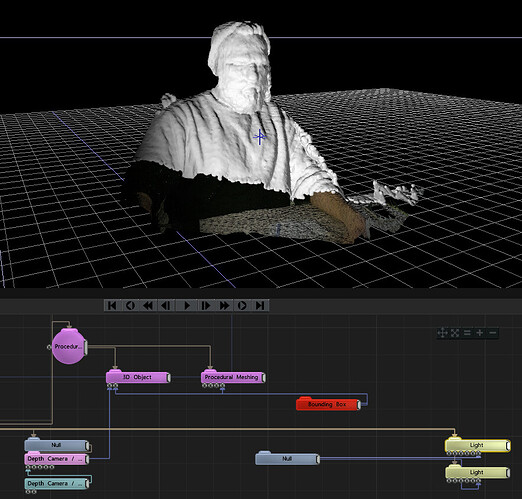Select the pink Depth Camera node
The width and height of the screenshot is (522, 499).
56,459
